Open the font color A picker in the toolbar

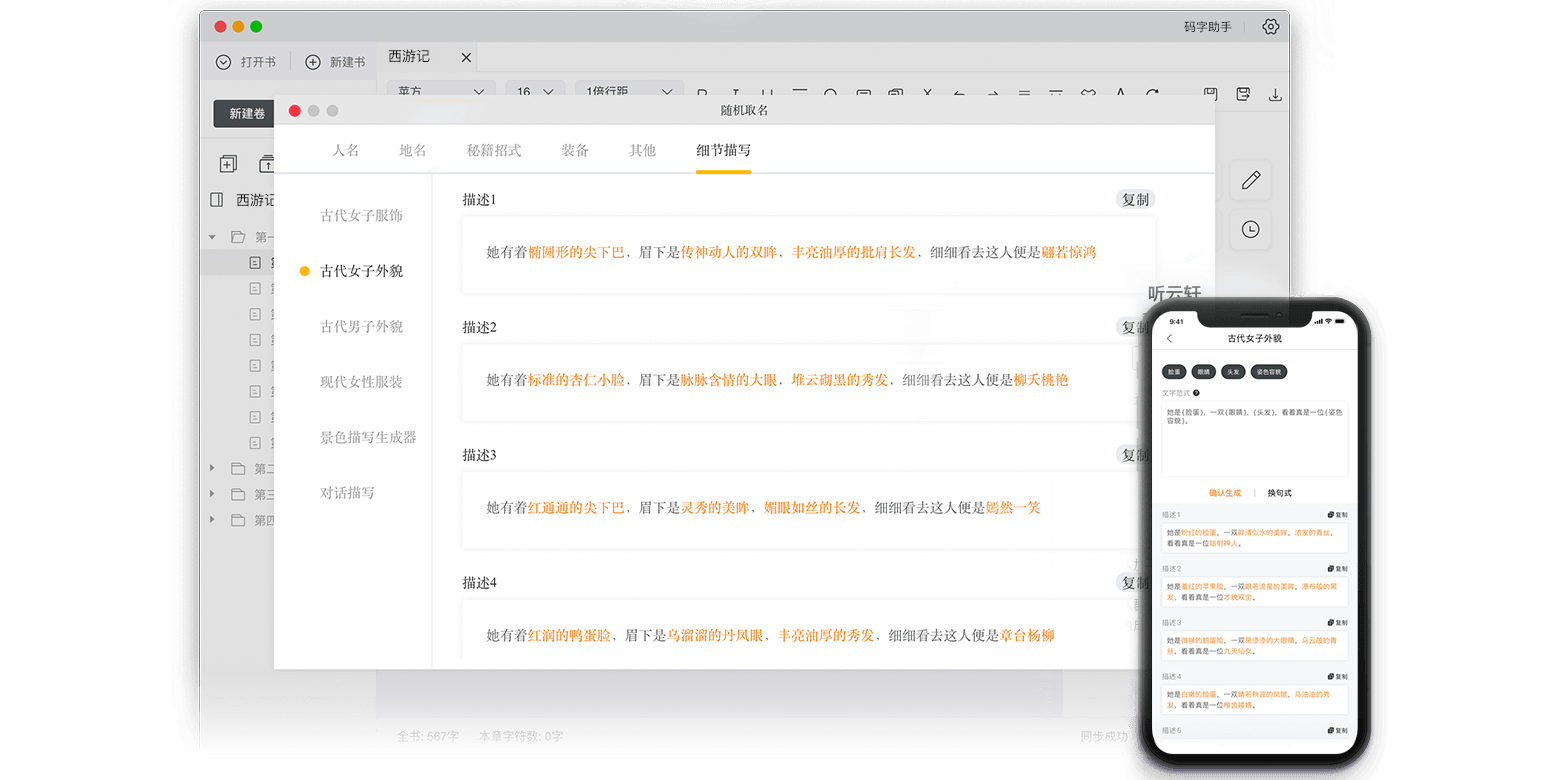pyautogui.click(x=1120, y=92)
